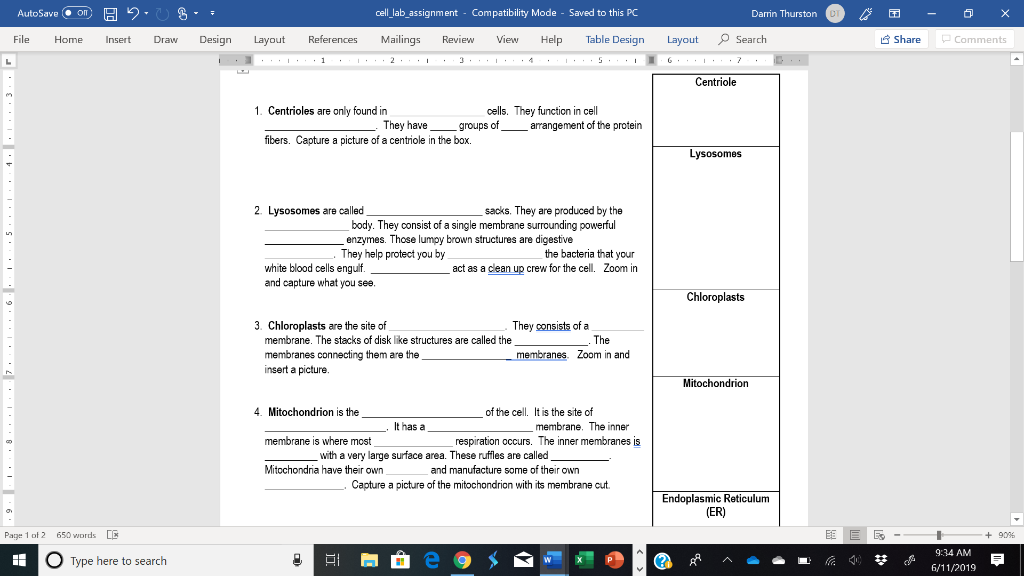
Task: Click the Redo icon
Action: pos(162,13)
